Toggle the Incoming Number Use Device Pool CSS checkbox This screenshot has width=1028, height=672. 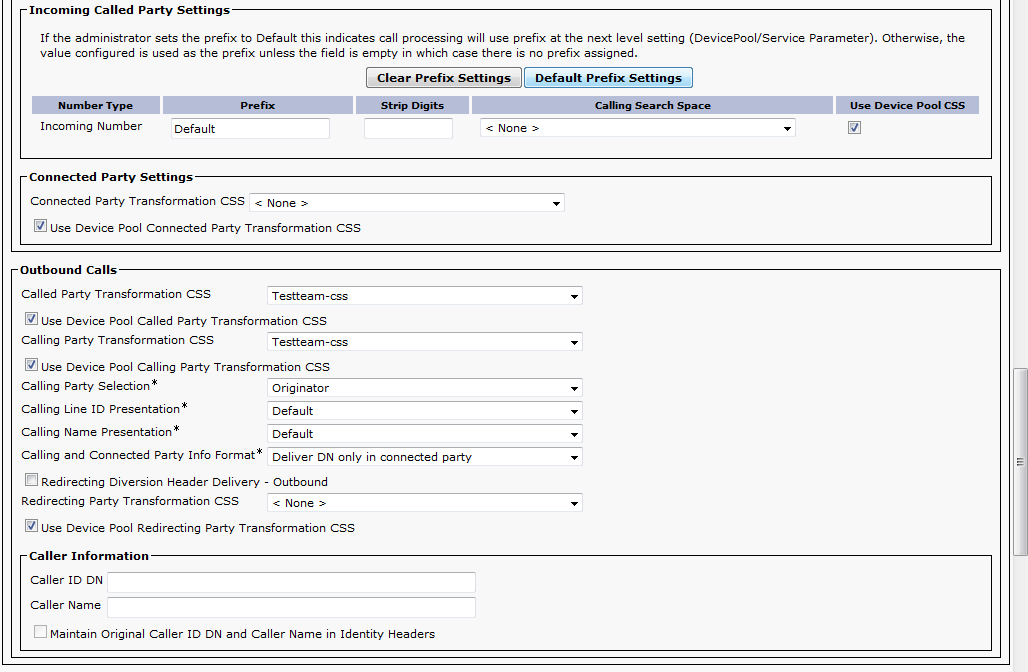[x=854, y=128]
